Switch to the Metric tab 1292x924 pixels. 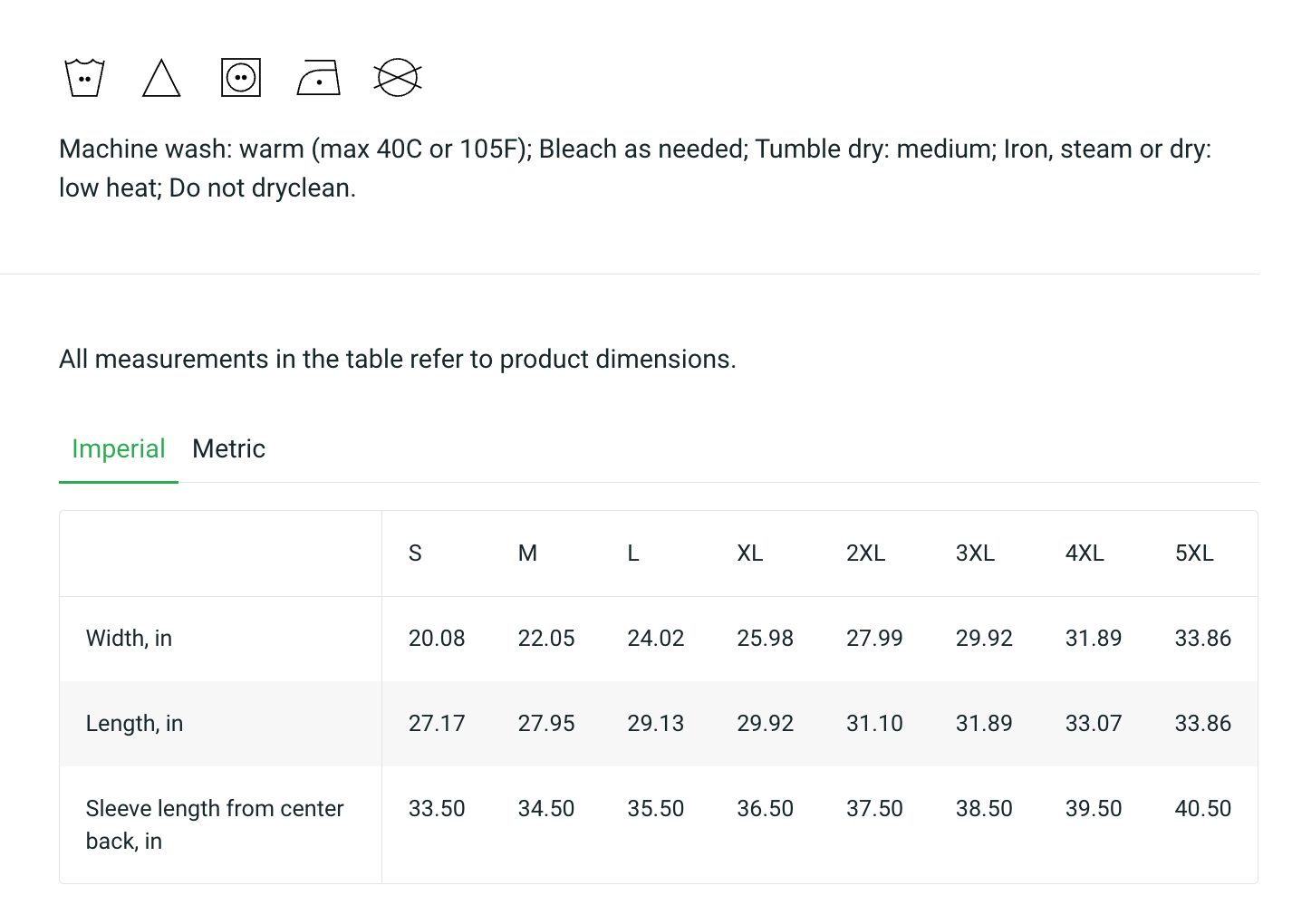[x=229, y=449]
